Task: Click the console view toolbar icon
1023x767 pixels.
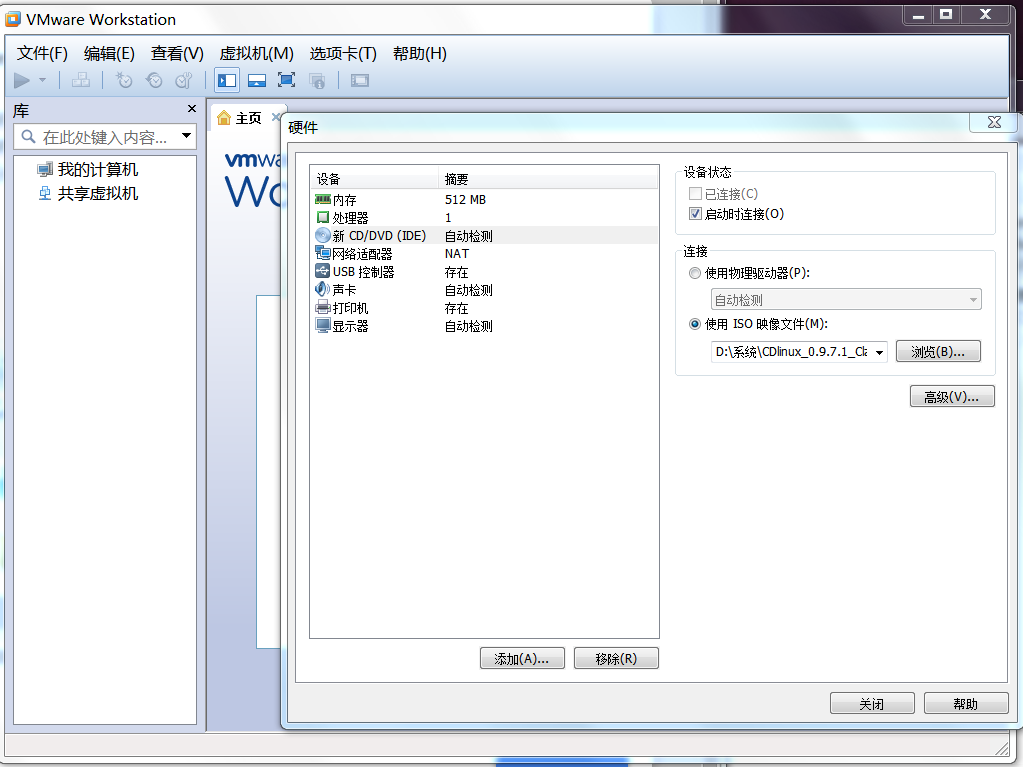Action: [360, 80]
